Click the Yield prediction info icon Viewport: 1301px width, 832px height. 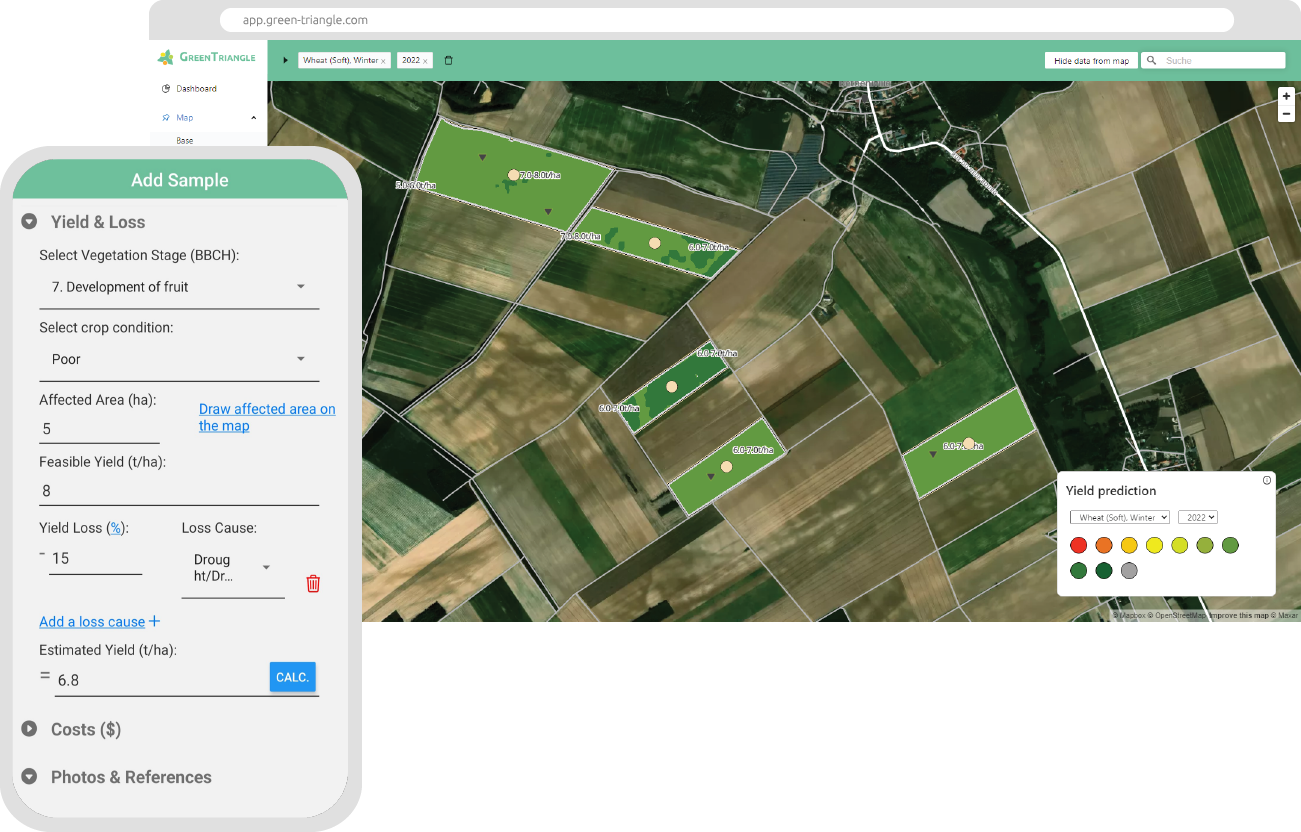coord(1267,481)
